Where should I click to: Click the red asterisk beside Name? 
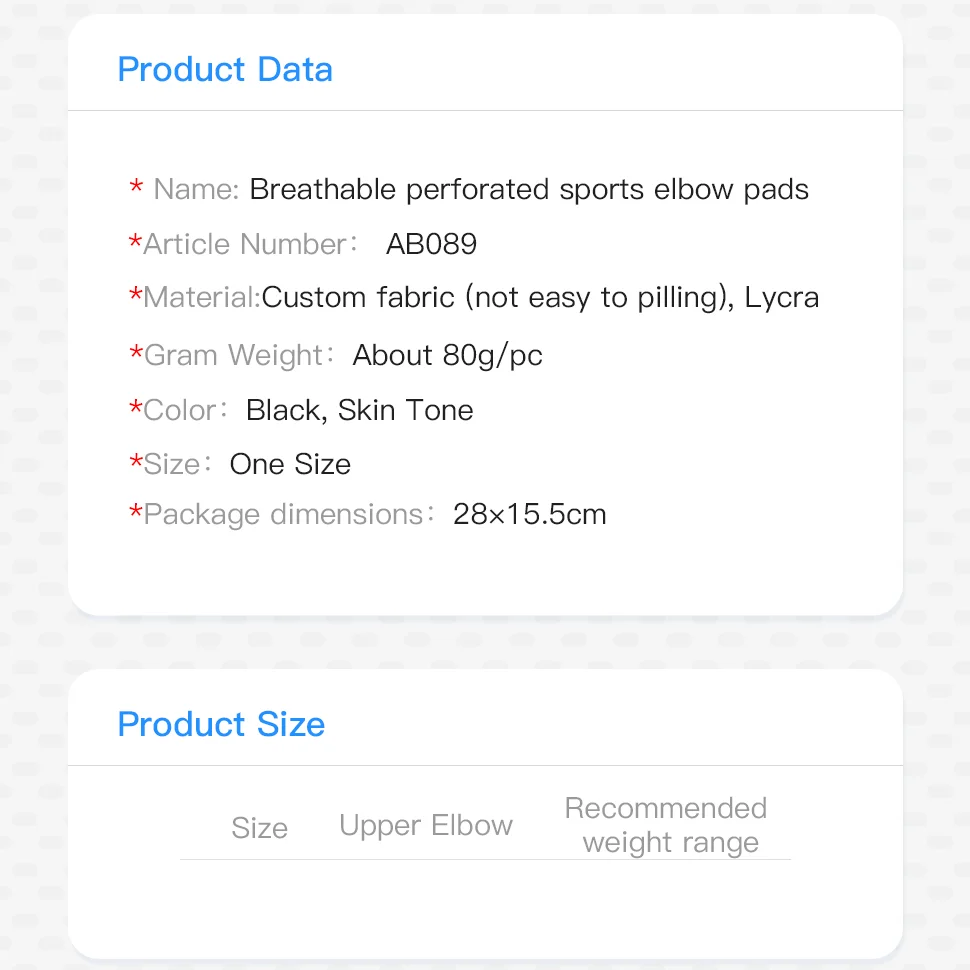point(136,189)
